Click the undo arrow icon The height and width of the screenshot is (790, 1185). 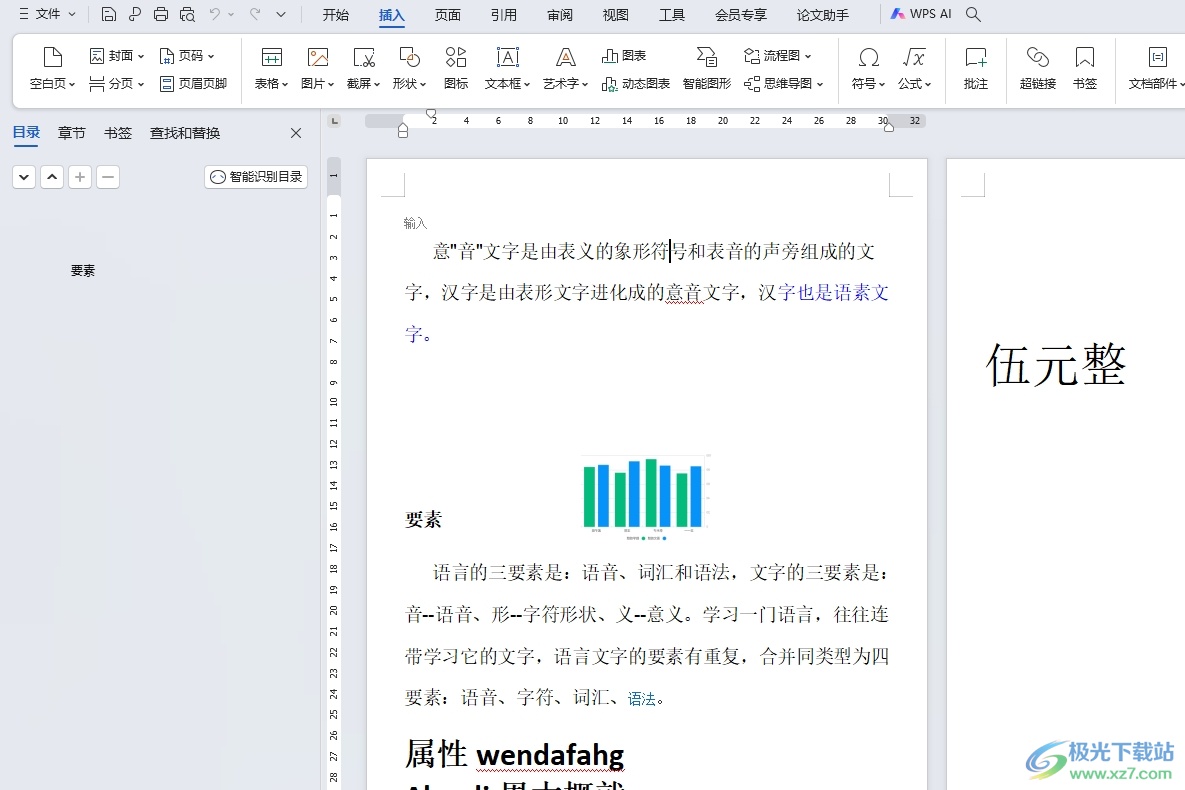(x=215, y=14)
